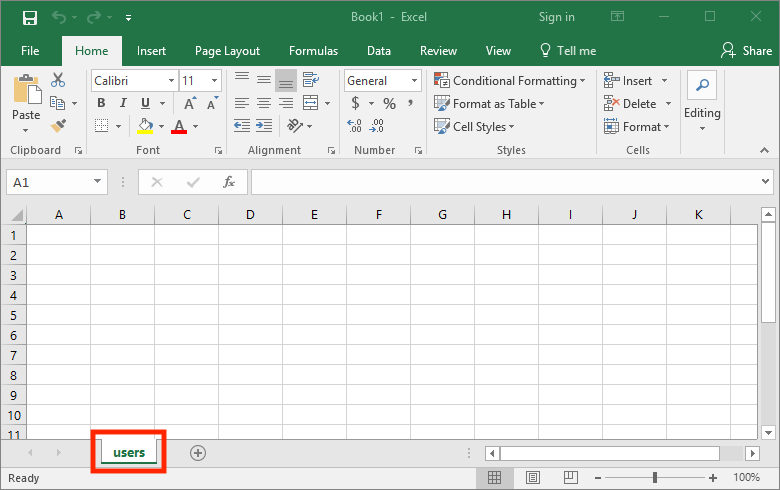Click the Fill Color yellow bucket
The width and height of the screenshot is (780, 490).
tap(145, 126)
